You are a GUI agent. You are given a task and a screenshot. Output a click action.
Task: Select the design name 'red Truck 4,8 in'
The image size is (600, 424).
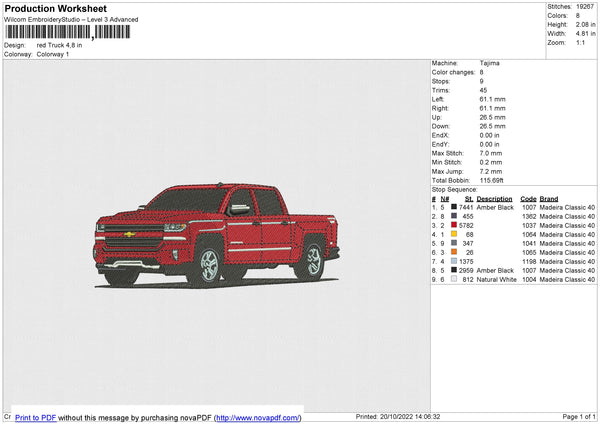pos(59,45)
